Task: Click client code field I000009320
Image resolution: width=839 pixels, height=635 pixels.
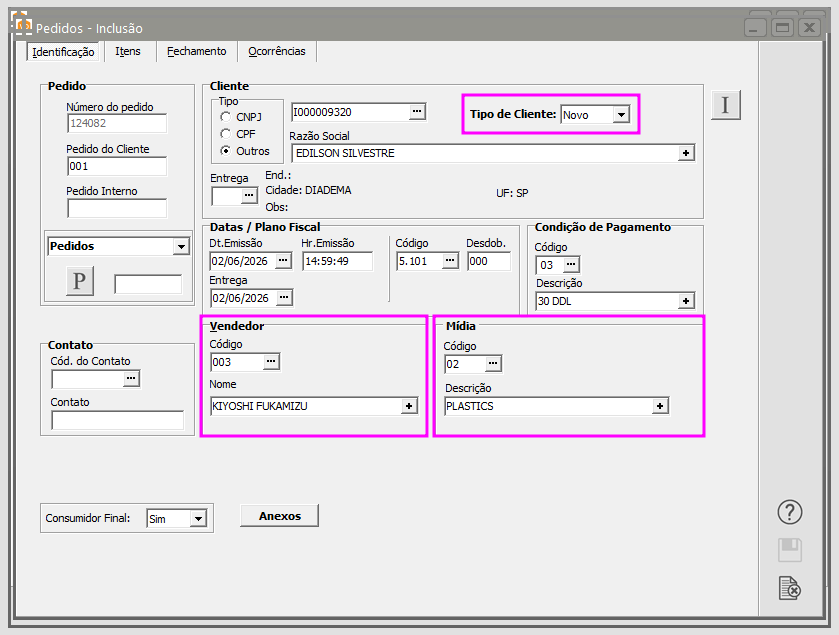Action: [x=350, y=112]
